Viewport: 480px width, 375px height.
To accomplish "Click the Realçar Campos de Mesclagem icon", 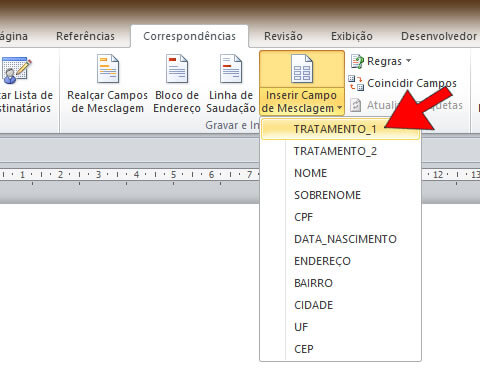I will pyautogui.click(x=108, y=69).
